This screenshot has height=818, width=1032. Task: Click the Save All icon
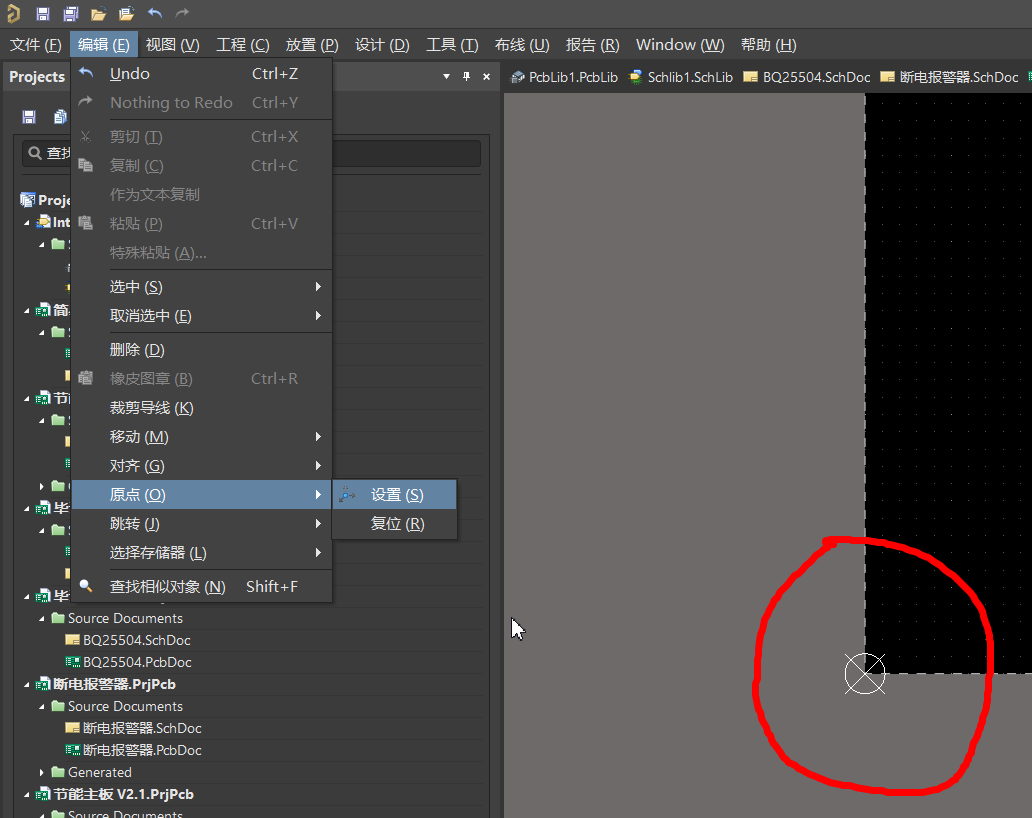(x=70, y=13)
